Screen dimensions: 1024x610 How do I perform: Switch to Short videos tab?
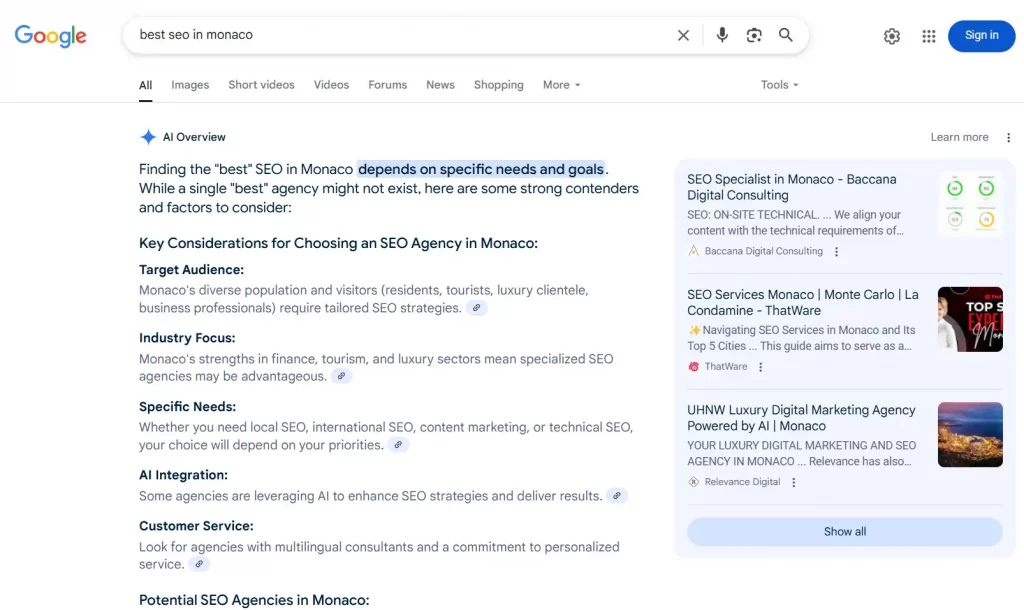click(x=261, y=85)
